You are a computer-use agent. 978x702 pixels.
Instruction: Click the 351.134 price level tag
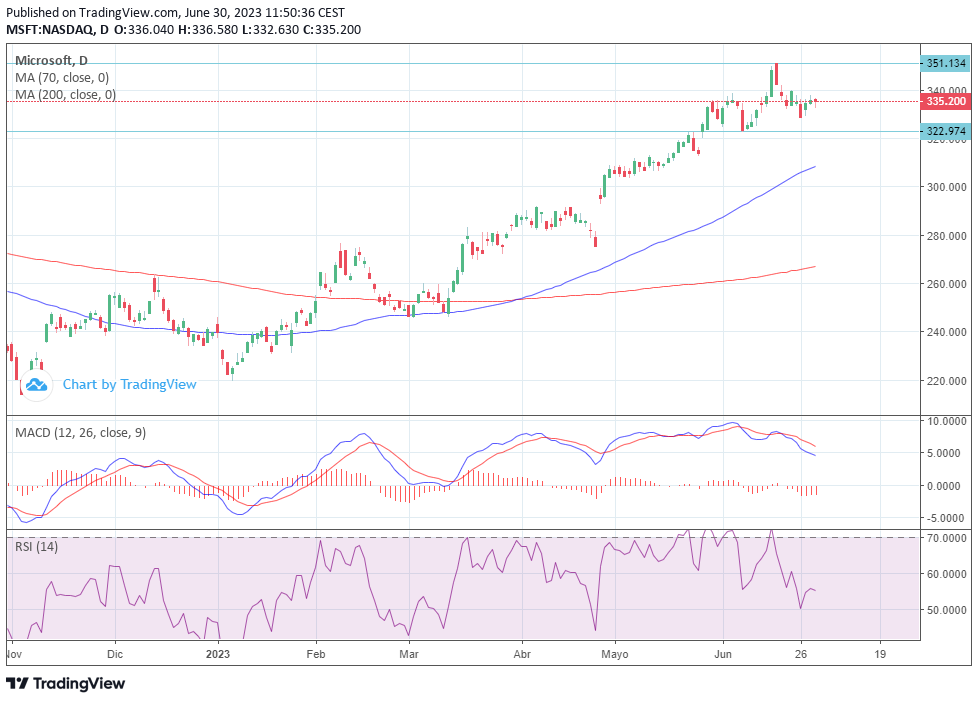(946, 63)
